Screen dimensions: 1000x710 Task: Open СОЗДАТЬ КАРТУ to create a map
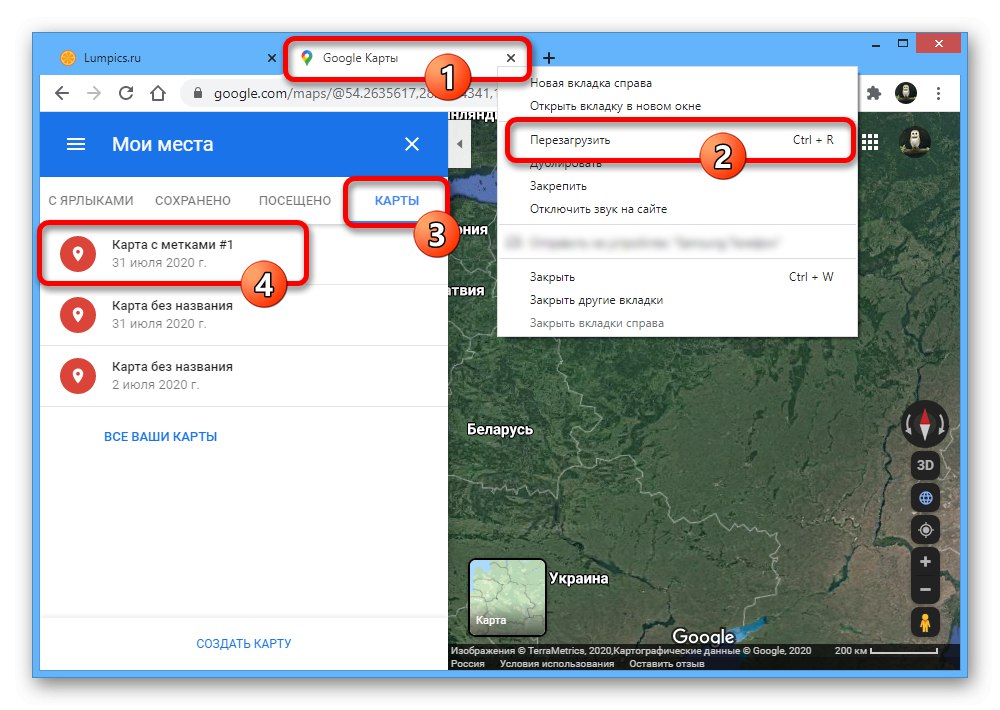coord(244,645)
